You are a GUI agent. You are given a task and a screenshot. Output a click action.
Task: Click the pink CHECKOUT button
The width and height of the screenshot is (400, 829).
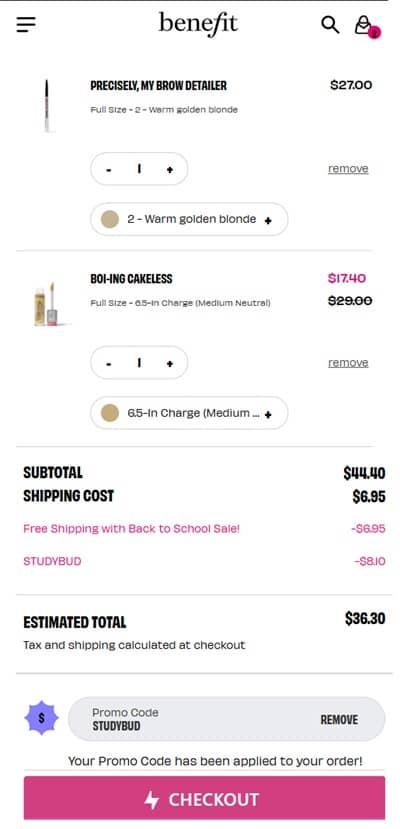tap(204, 798)
